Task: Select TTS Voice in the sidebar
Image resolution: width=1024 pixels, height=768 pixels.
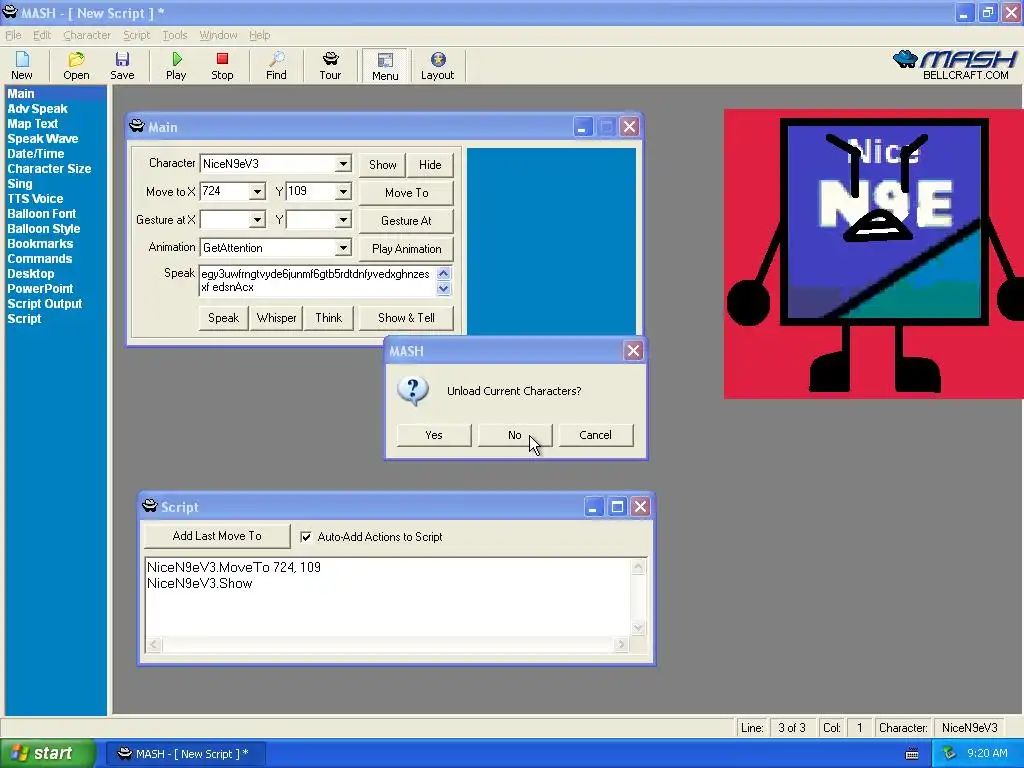Action: (35, 199)
